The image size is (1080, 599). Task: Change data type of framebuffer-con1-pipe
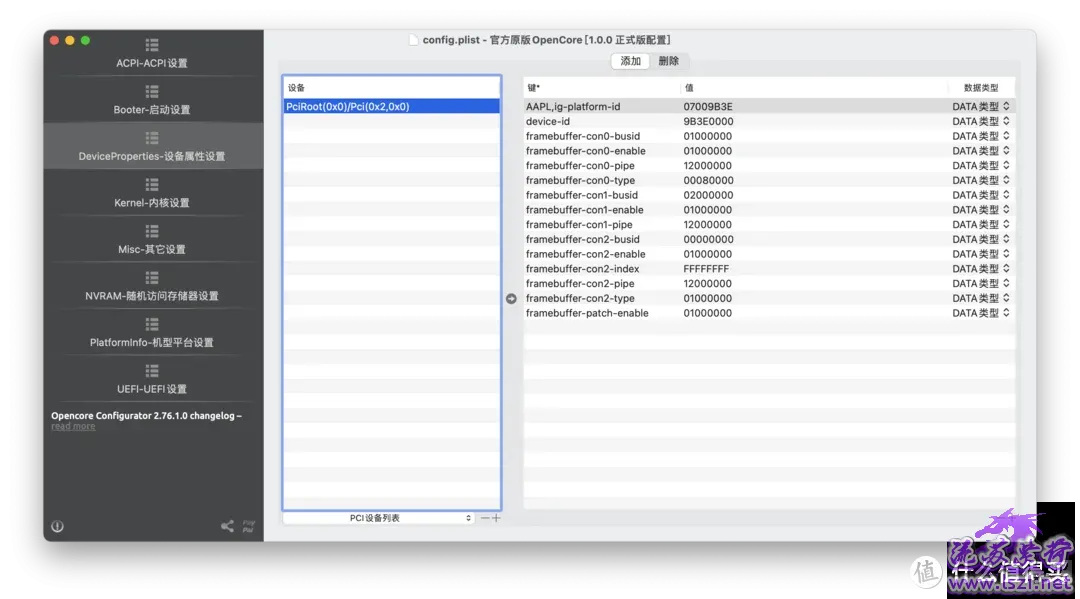981,224
